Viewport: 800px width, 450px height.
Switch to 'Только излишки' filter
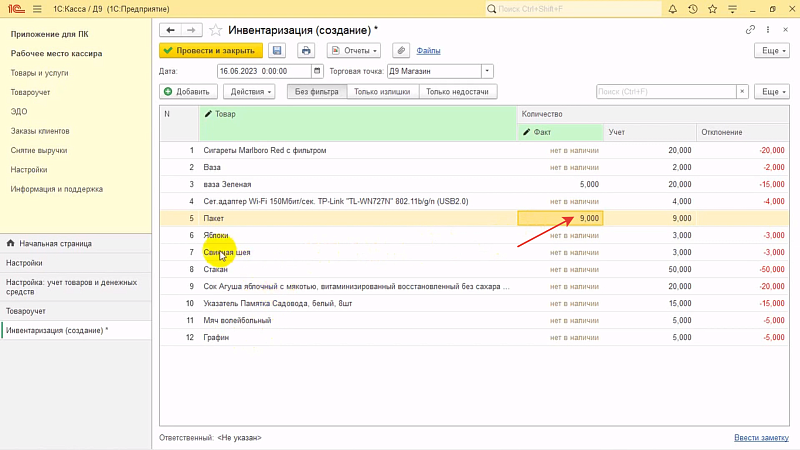(x=383, y=91)
